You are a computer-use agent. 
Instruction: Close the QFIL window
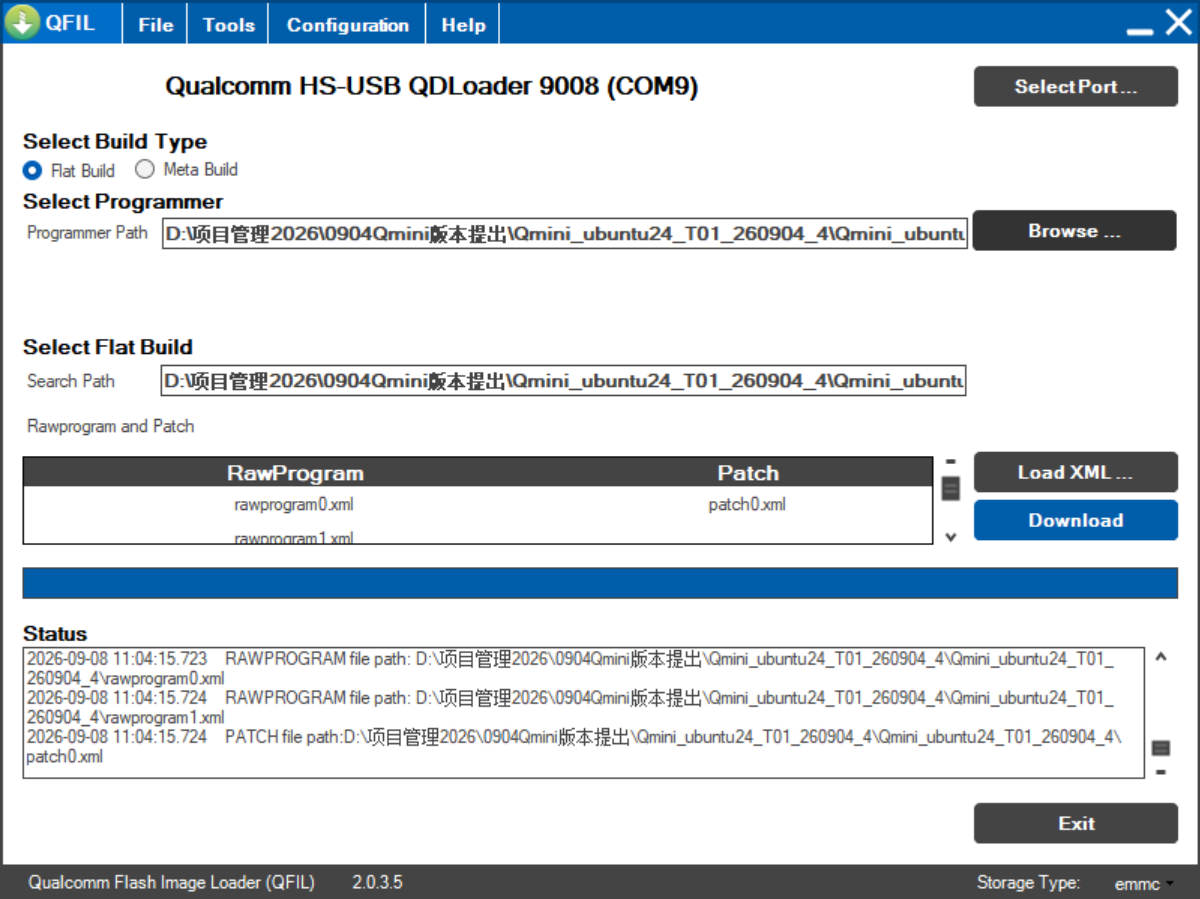coord(1178,23)
